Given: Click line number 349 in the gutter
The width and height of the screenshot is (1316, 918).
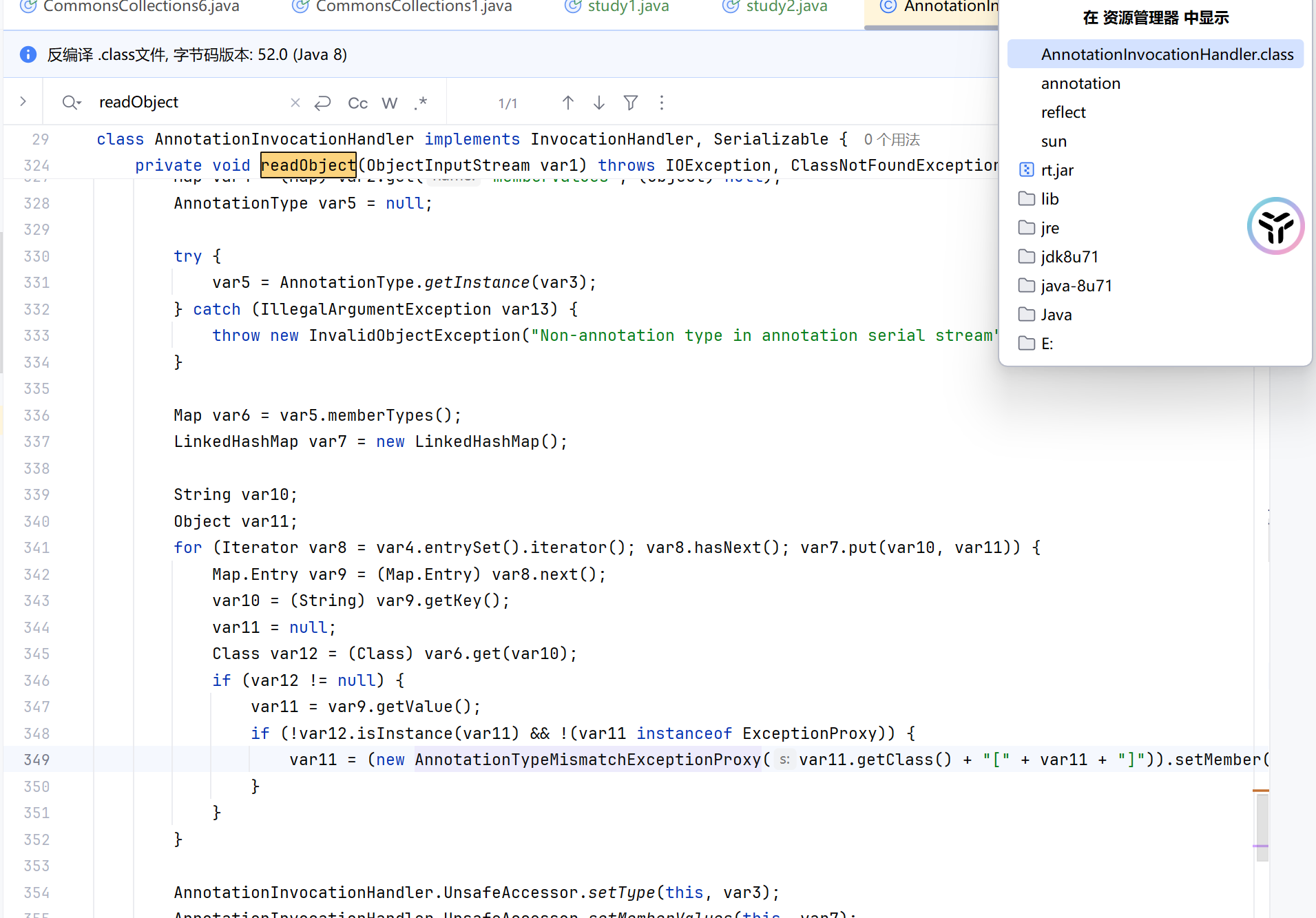Looking at the screenshot, I should pyautogui.click(x=36, y=760).
